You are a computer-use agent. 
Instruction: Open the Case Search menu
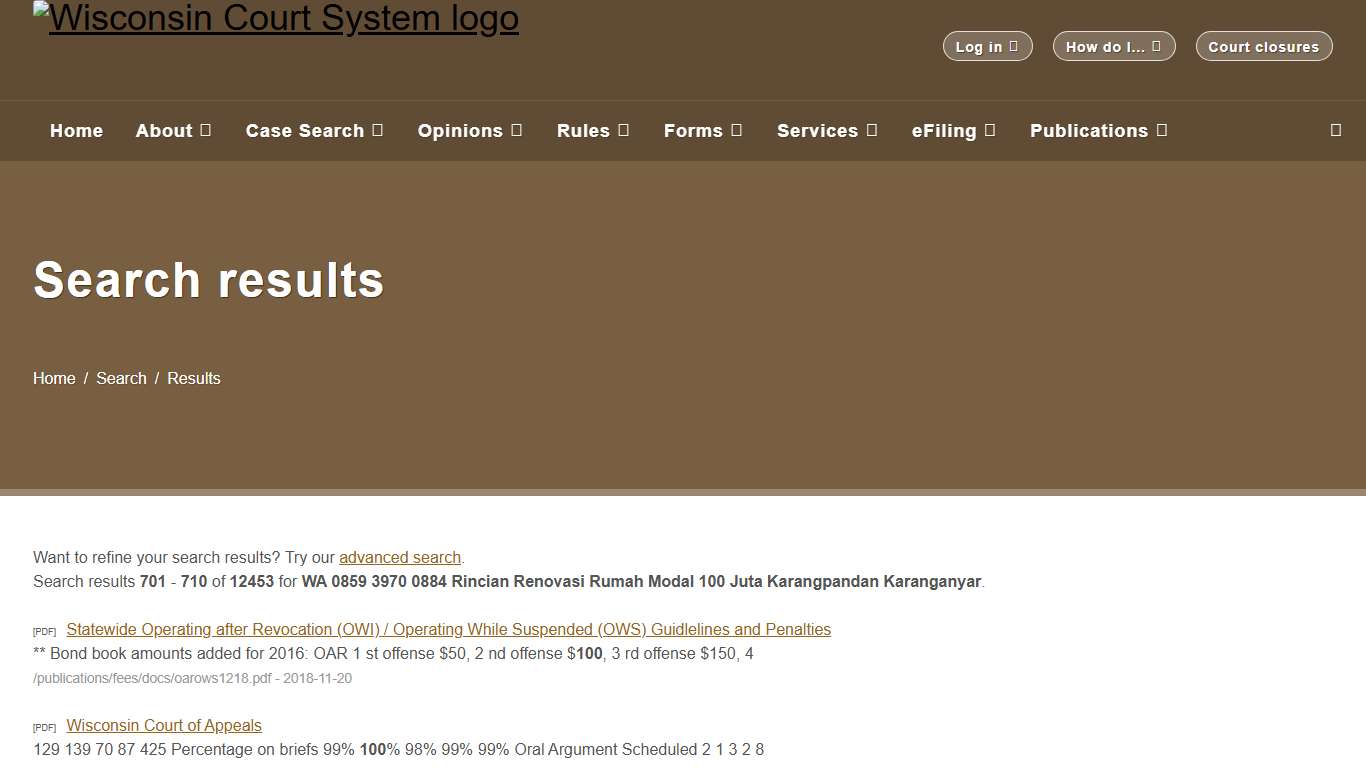(314, 130)
